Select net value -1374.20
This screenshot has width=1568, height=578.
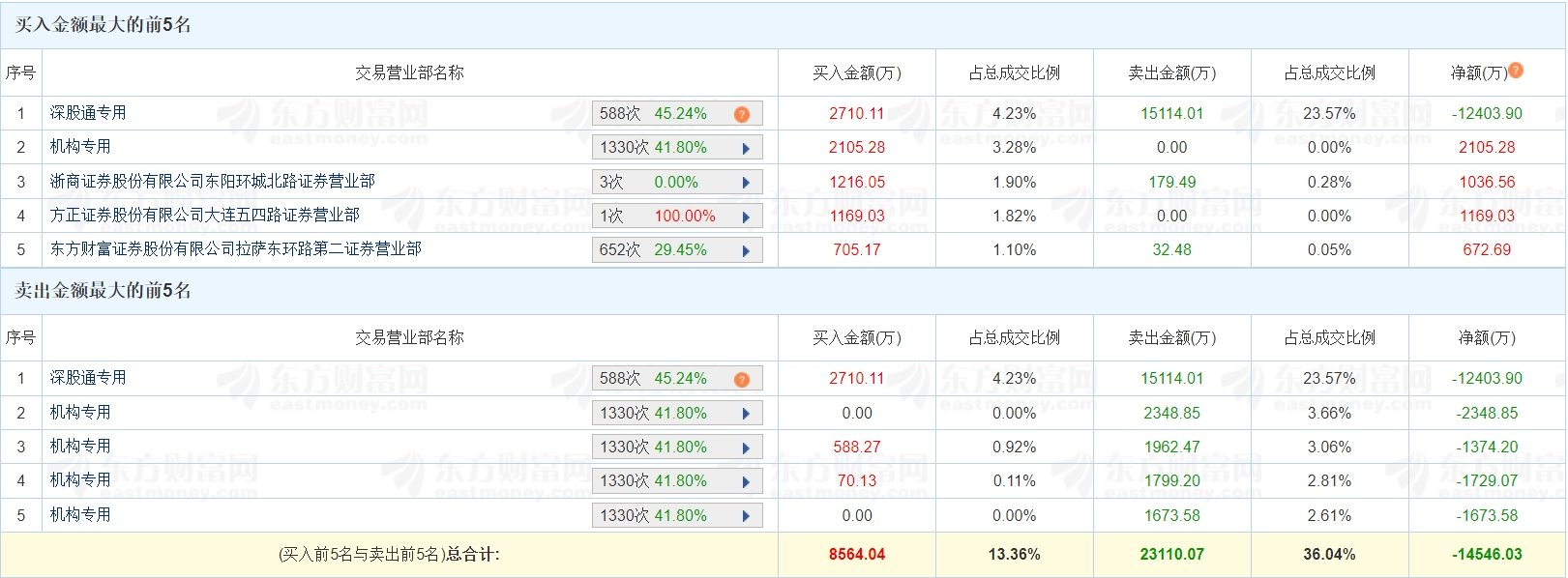click(x=1487, y=448)
